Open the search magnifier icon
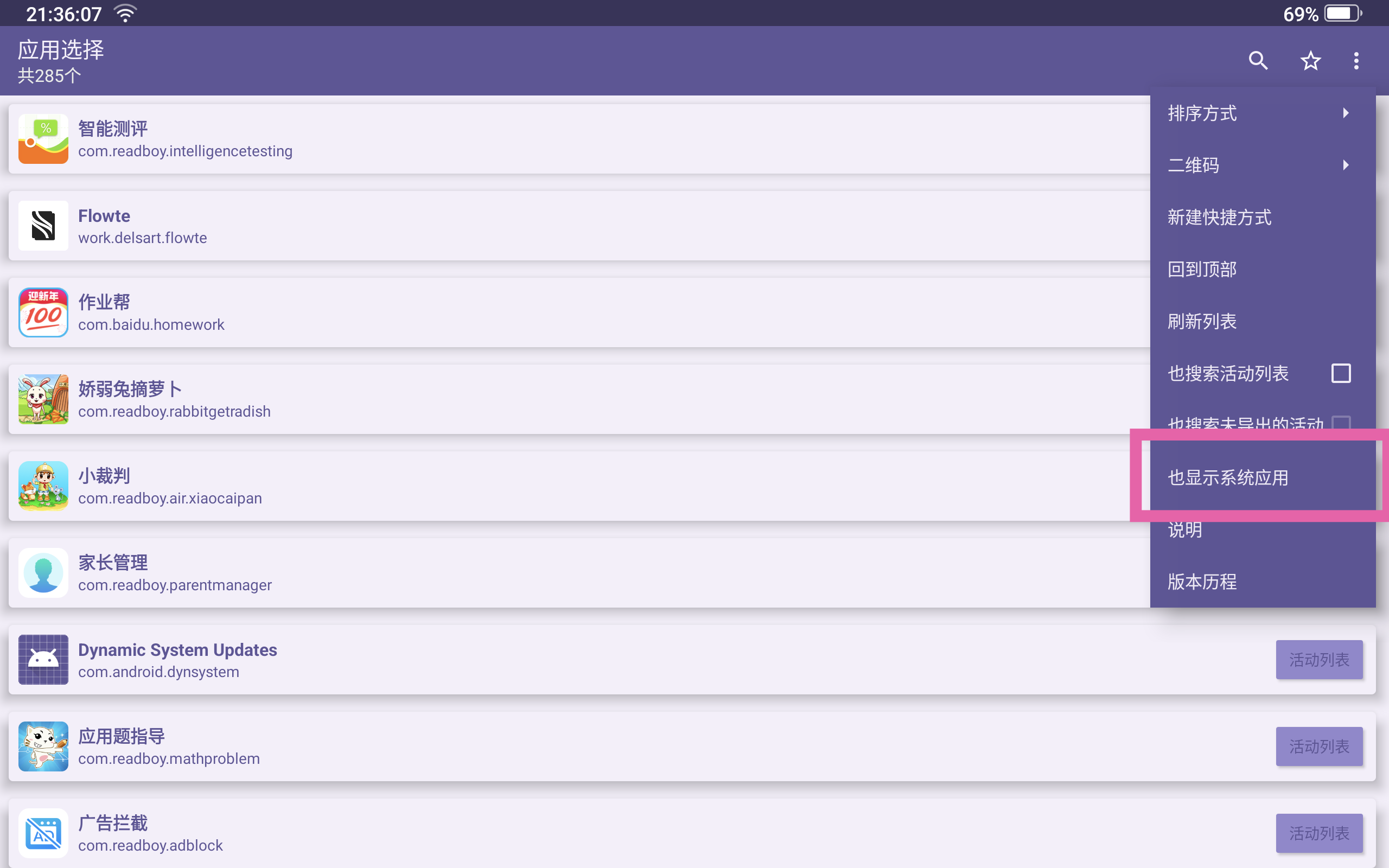Viewport: 1389px width, 868px height. (x=1258, y=60)
